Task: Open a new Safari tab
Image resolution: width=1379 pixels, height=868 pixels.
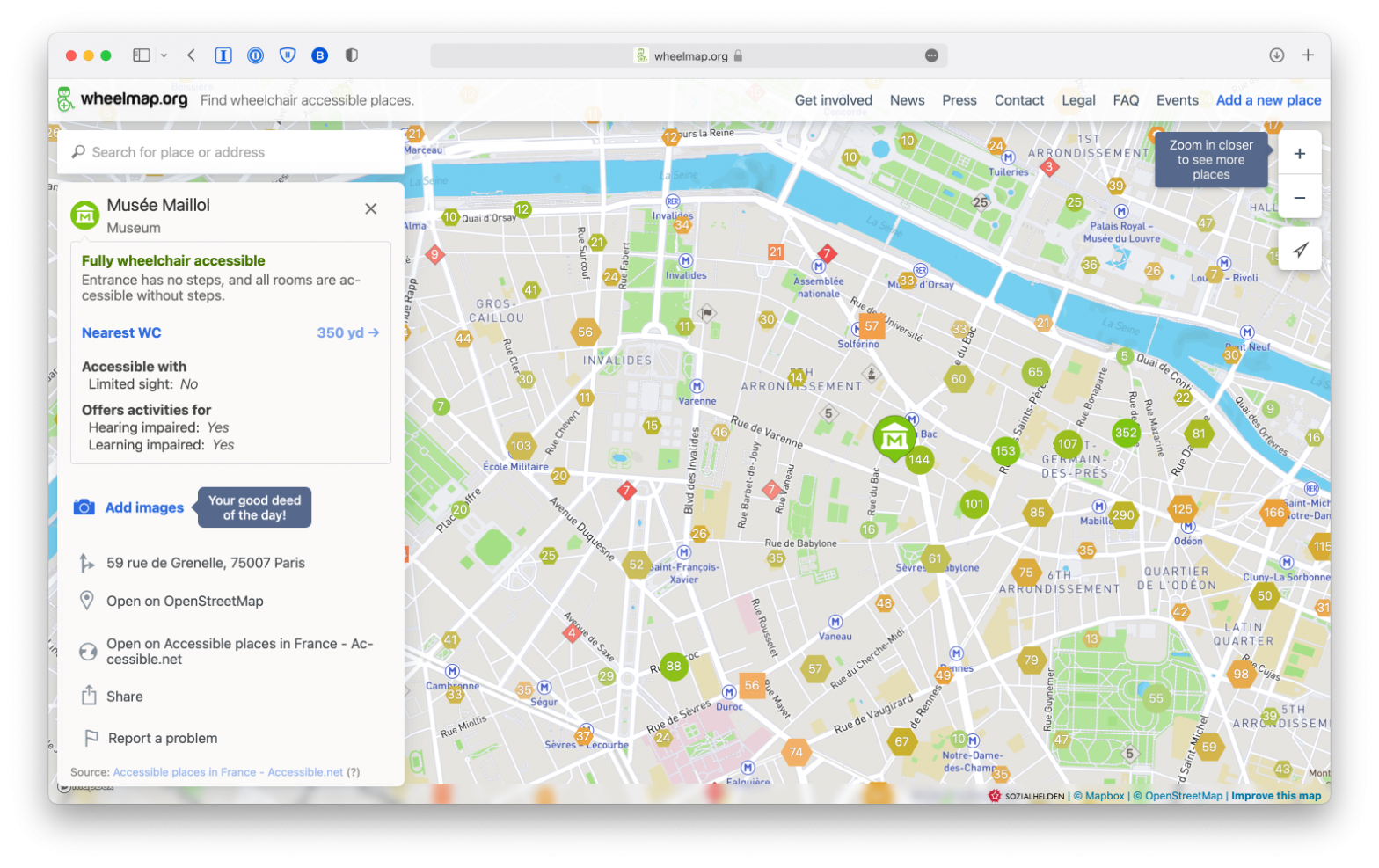Action: coord(1308,55)
